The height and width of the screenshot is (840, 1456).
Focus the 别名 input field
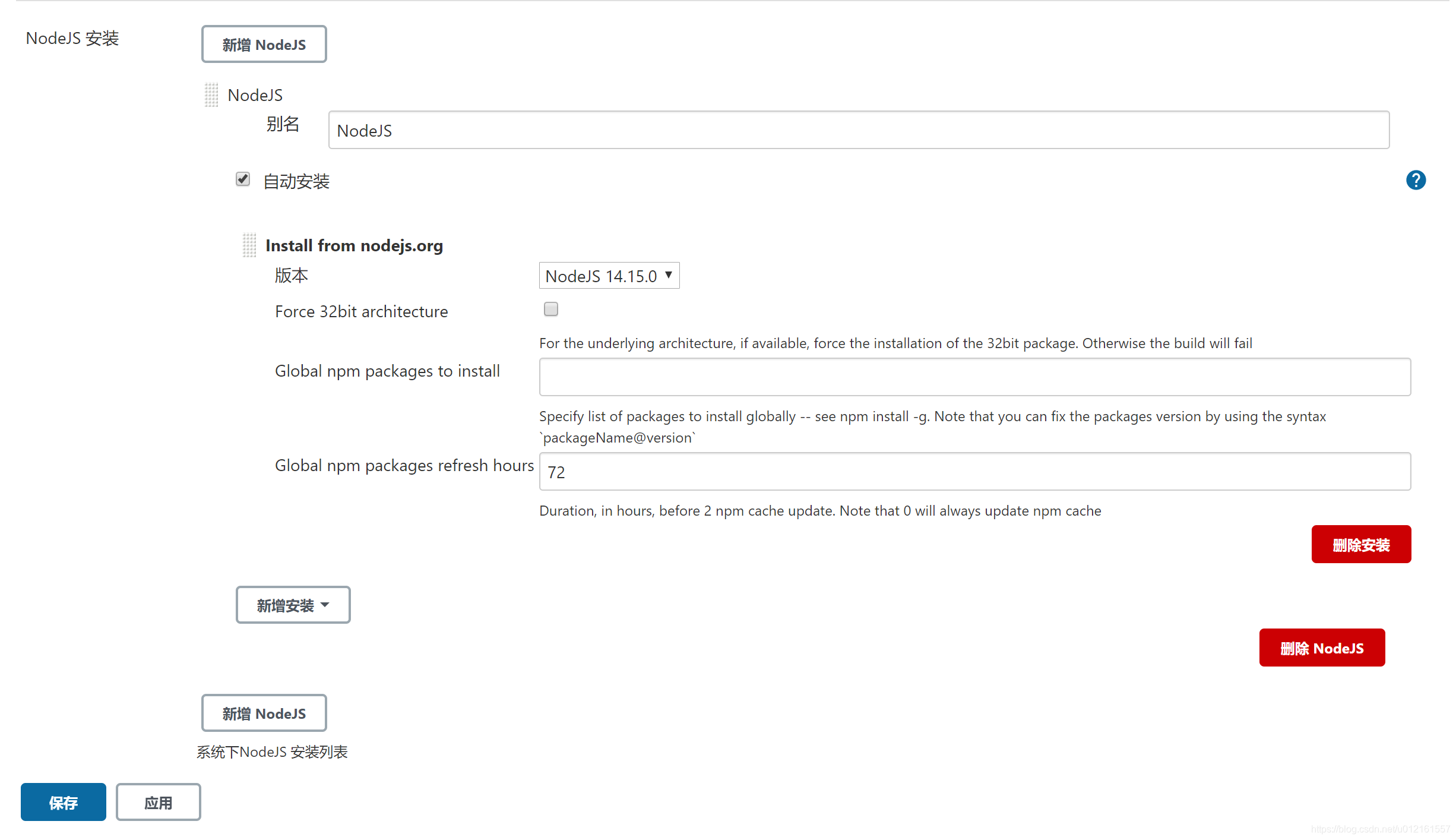(x=859, y=130)
